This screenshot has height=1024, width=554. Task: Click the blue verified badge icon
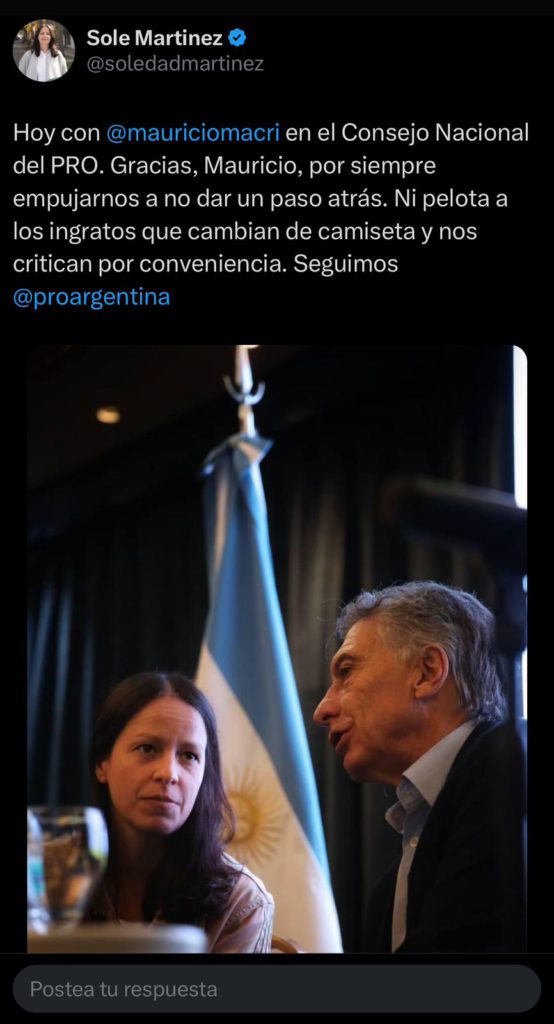coord(237,39)
